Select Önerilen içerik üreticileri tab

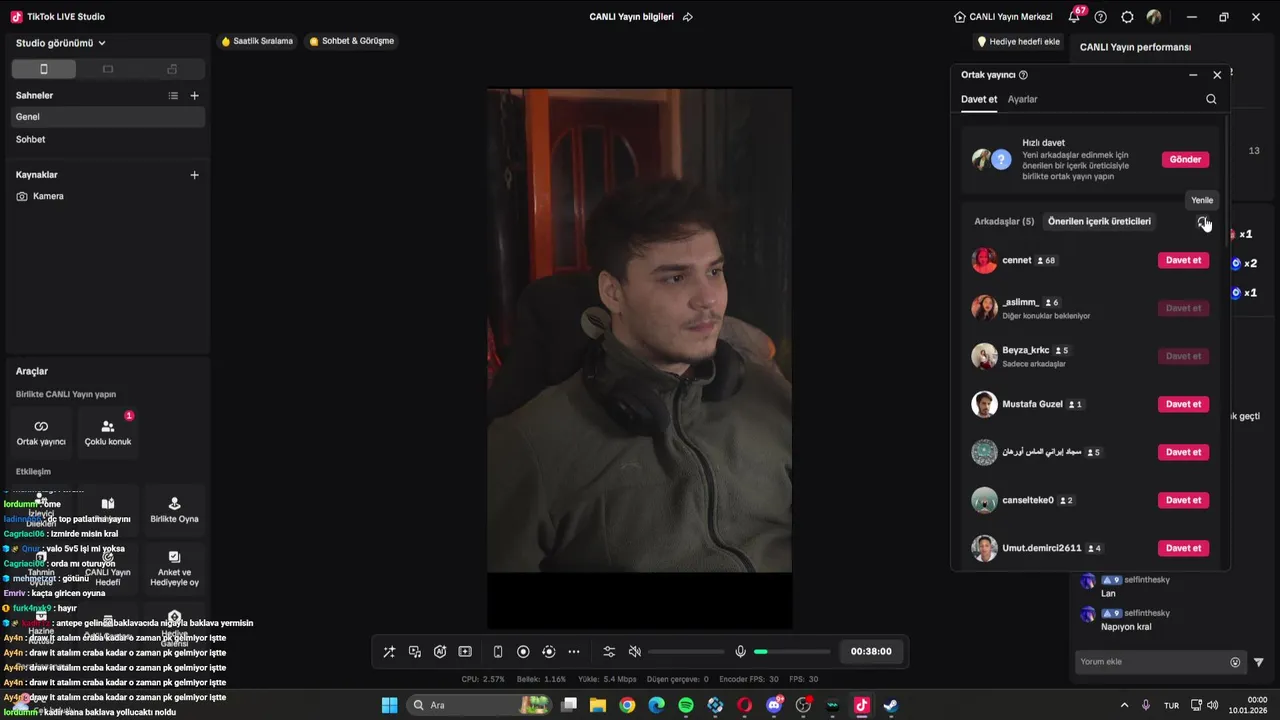(1099, 221)
